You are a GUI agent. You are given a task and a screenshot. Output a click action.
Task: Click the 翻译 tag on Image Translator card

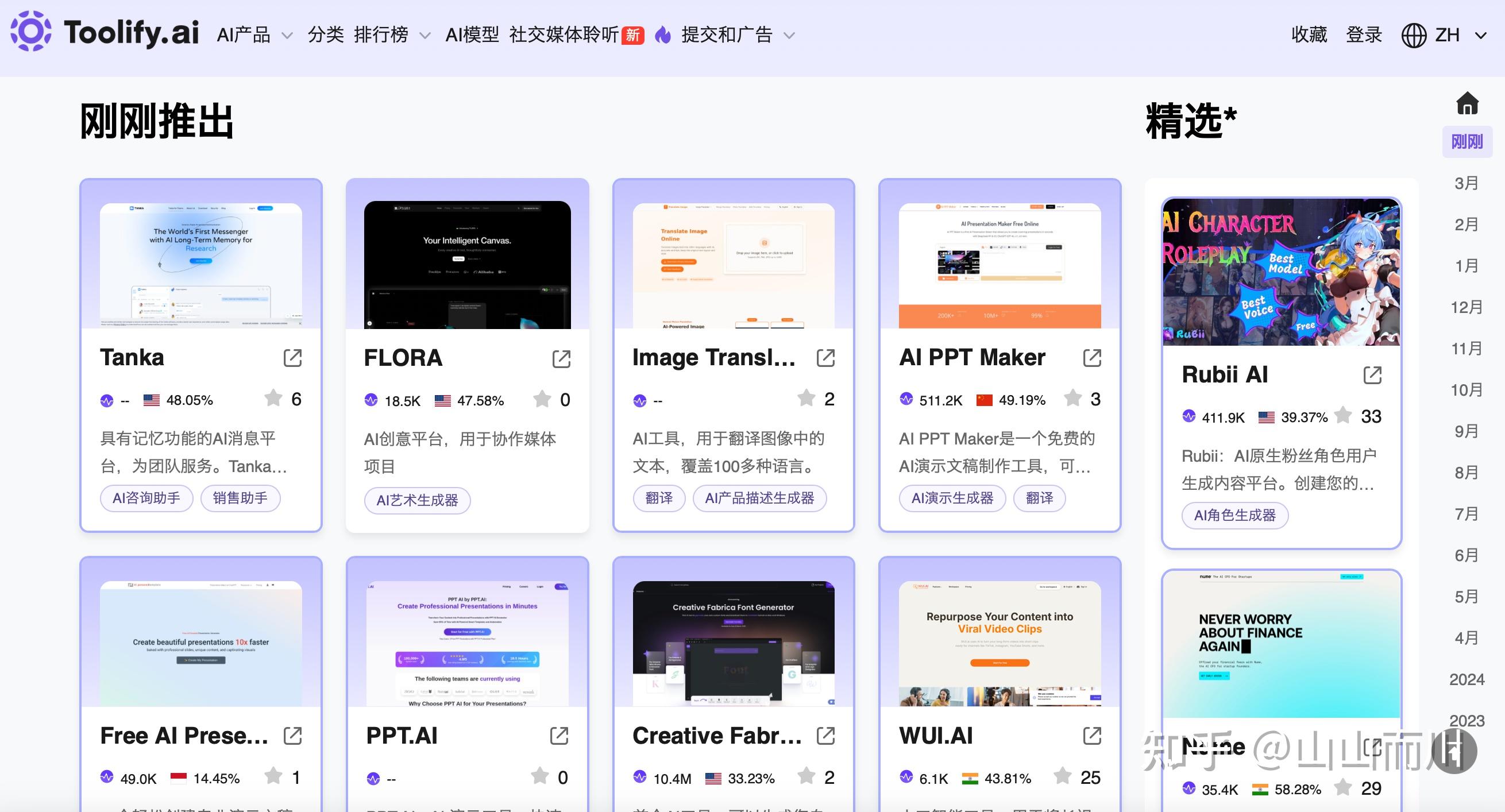pos(659,498)
